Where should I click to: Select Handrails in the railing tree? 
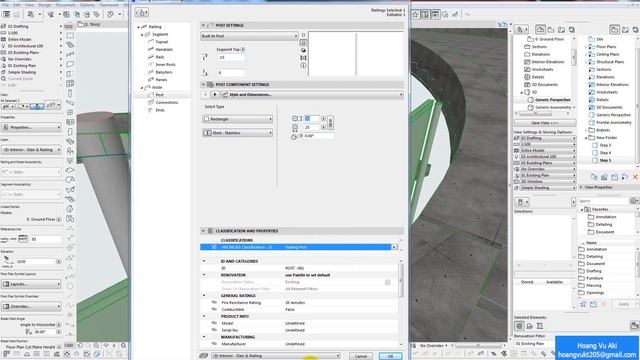click(164, 49)
